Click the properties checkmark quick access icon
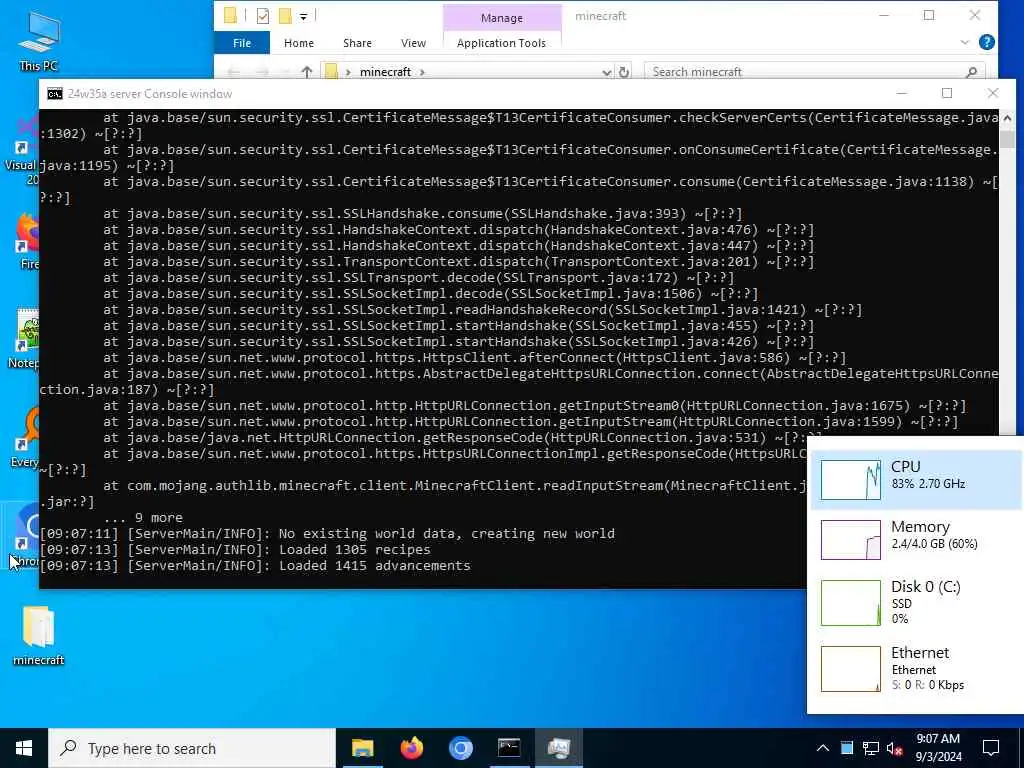Screen dimensions: 1024x768 tap(263, 16)
